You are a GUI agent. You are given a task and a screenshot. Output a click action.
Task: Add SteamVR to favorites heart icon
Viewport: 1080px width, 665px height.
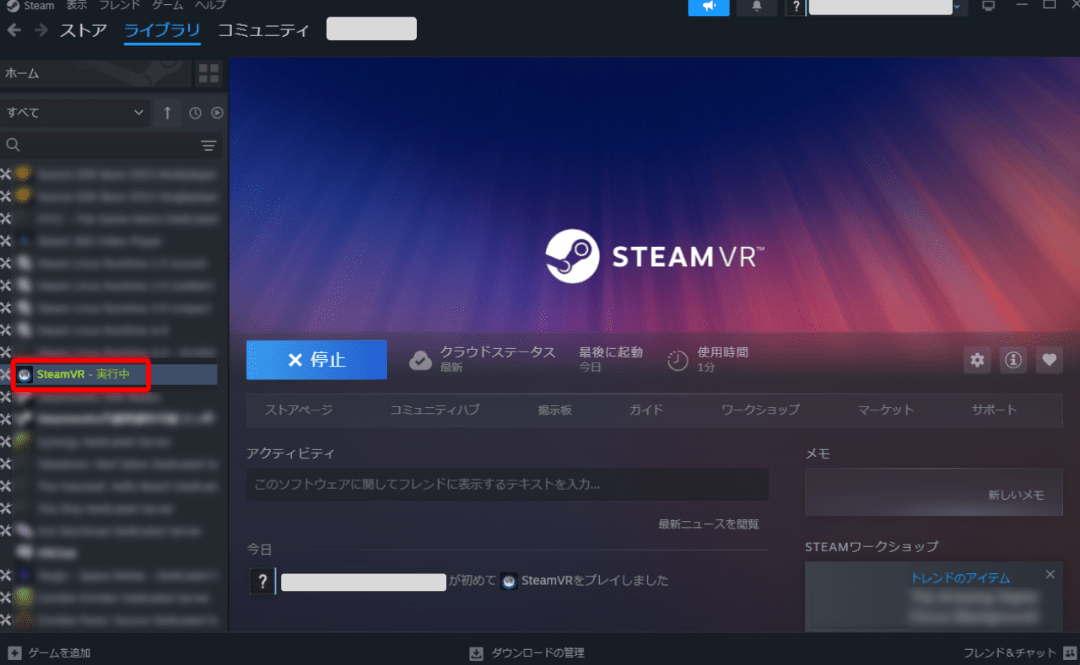(1049, 360)
